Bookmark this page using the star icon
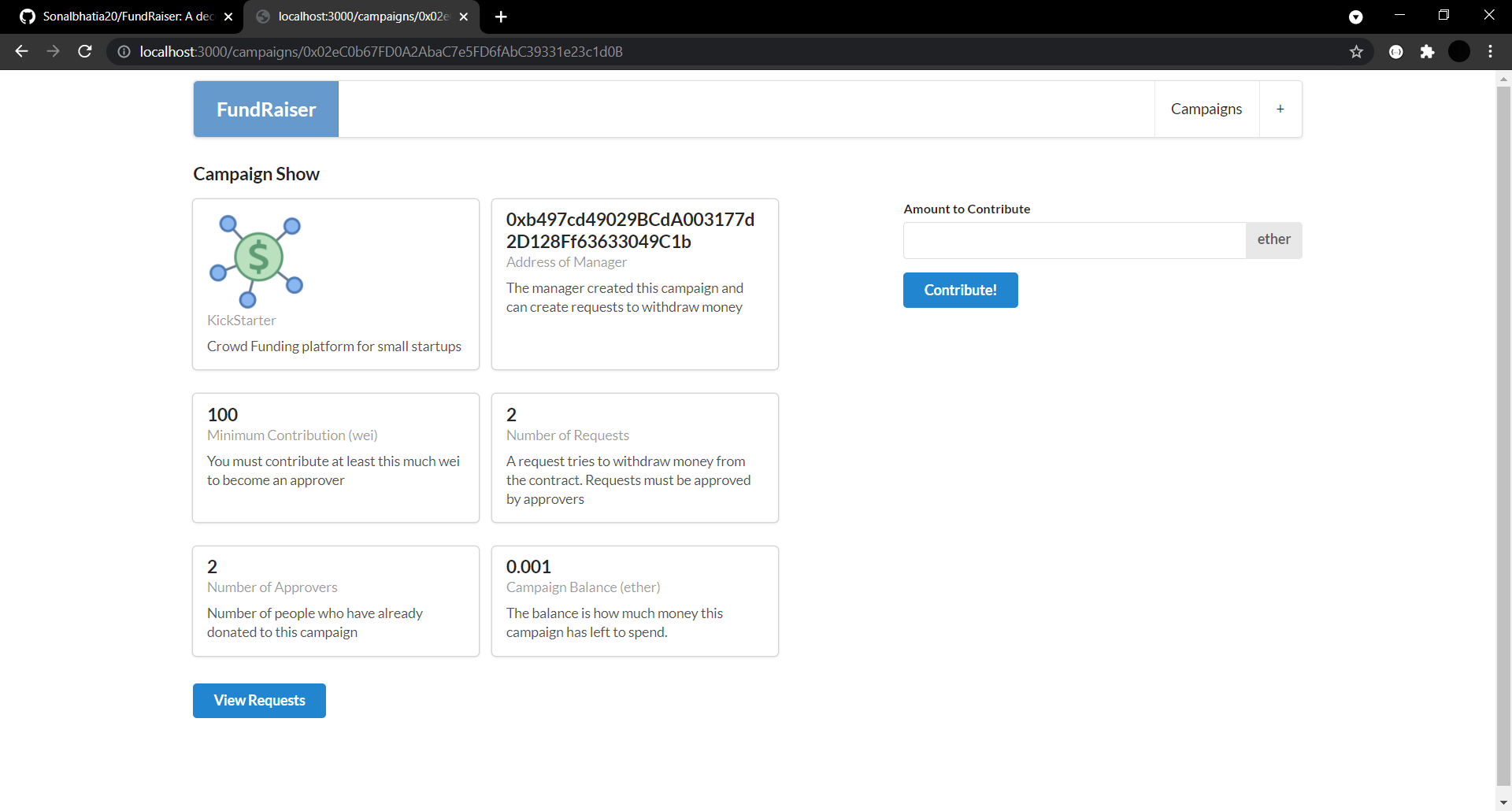Screen dimensions: 1512x811 coord(1357,52)
